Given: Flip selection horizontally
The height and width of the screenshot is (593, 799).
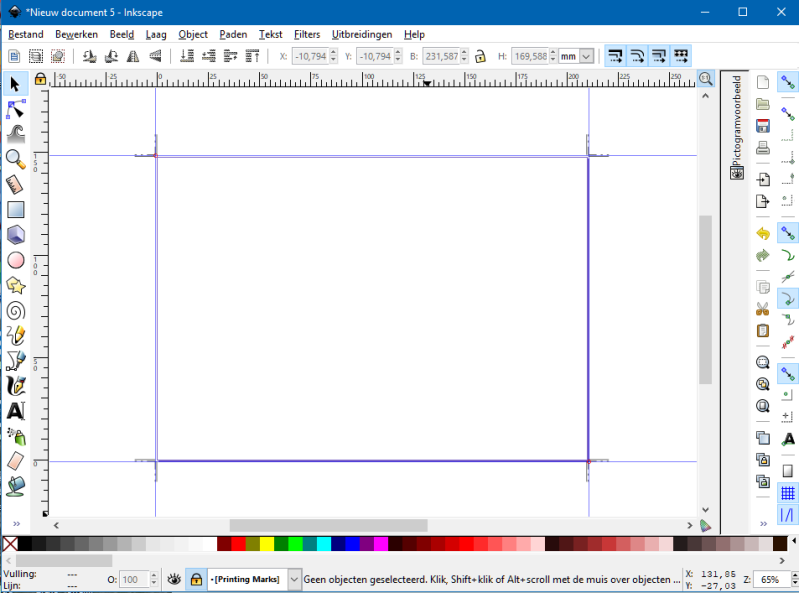Looking at the screenshot, I should [134, 57].
